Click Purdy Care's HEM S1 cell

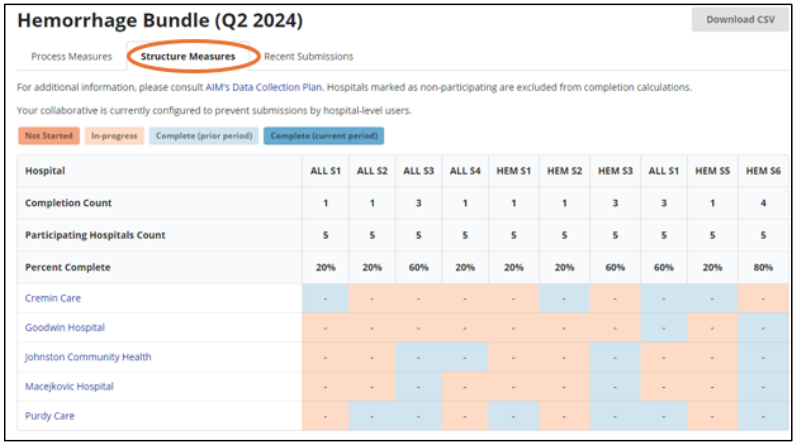(517, 416)
